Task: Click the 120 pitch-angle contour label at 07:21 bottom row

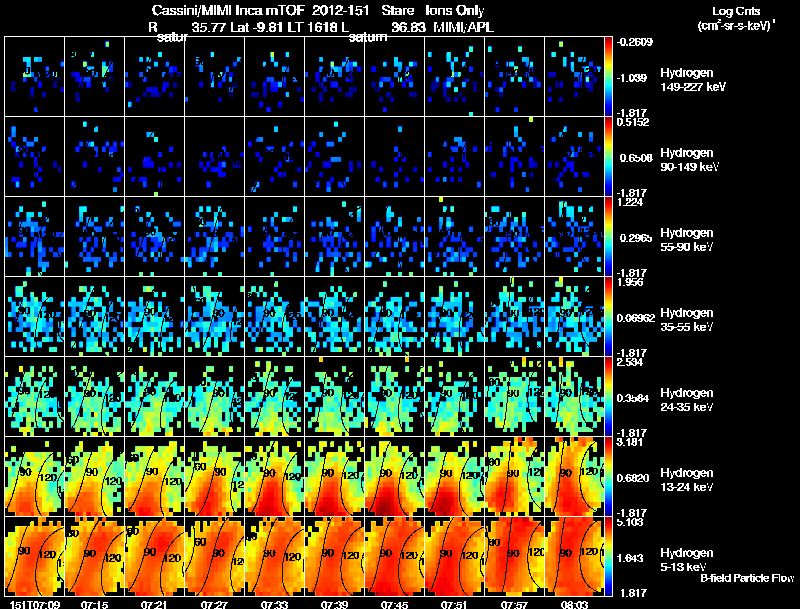Action: point(172,558)
